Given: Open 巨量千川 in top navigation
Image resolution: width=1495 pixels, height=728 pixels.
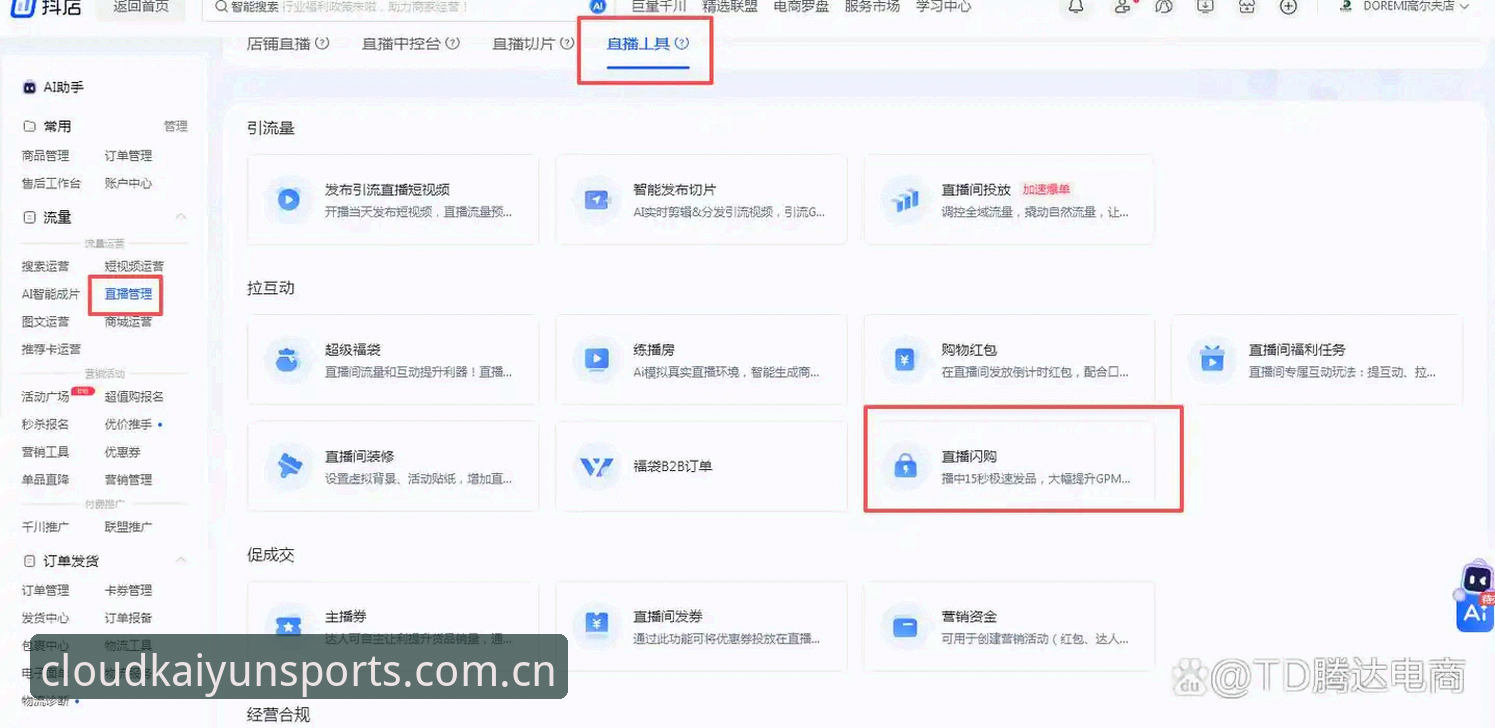Looking at the screenshot, I should tap(659, 6).
